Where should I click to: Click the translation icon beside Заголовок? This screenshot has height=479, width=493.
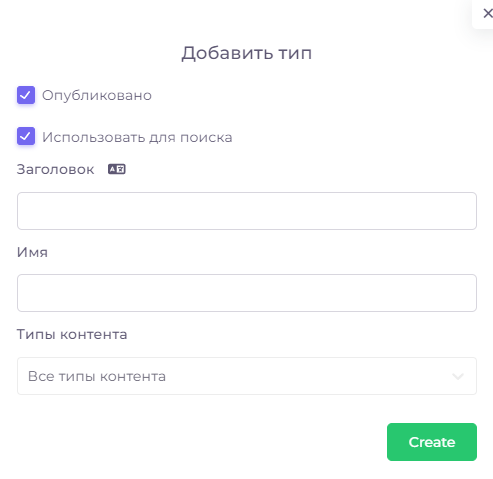[x=117, y=169]
